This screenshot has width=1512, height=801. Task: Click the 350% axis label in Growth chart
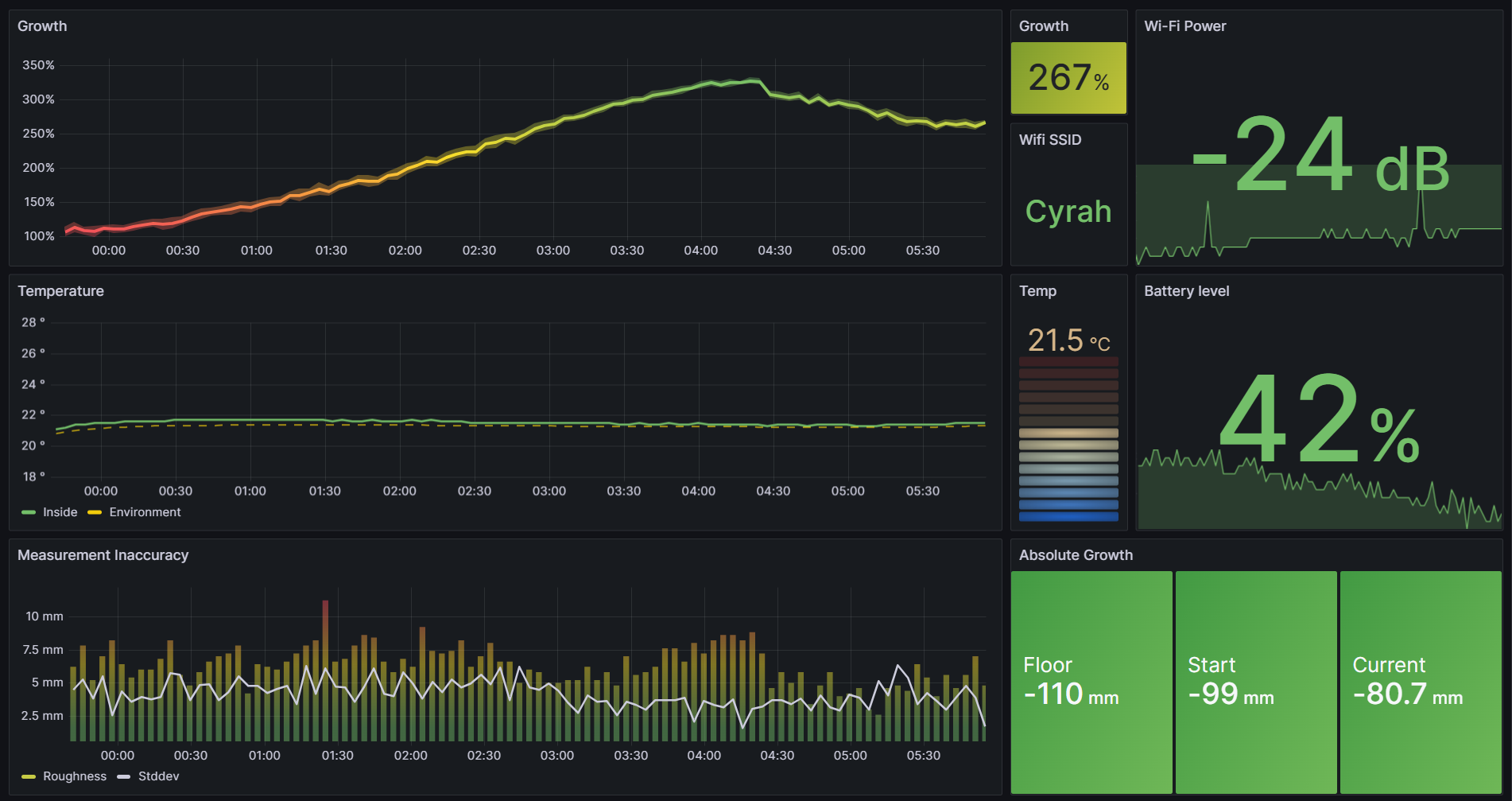(x=38, y=65)
